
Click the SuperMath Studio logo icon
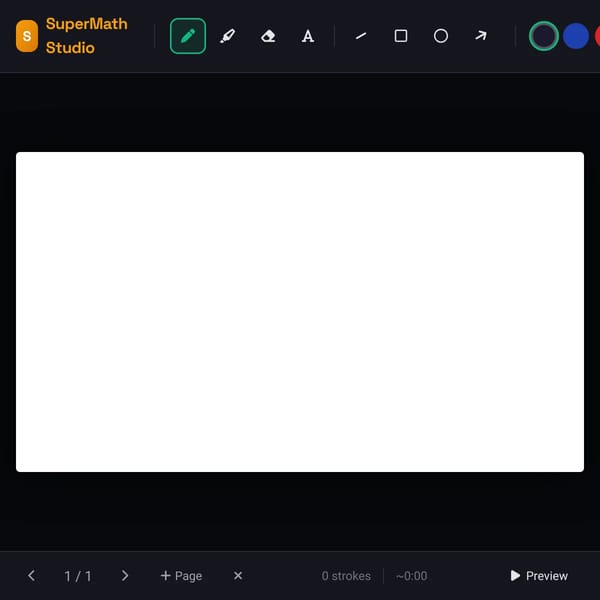point(27,36)
